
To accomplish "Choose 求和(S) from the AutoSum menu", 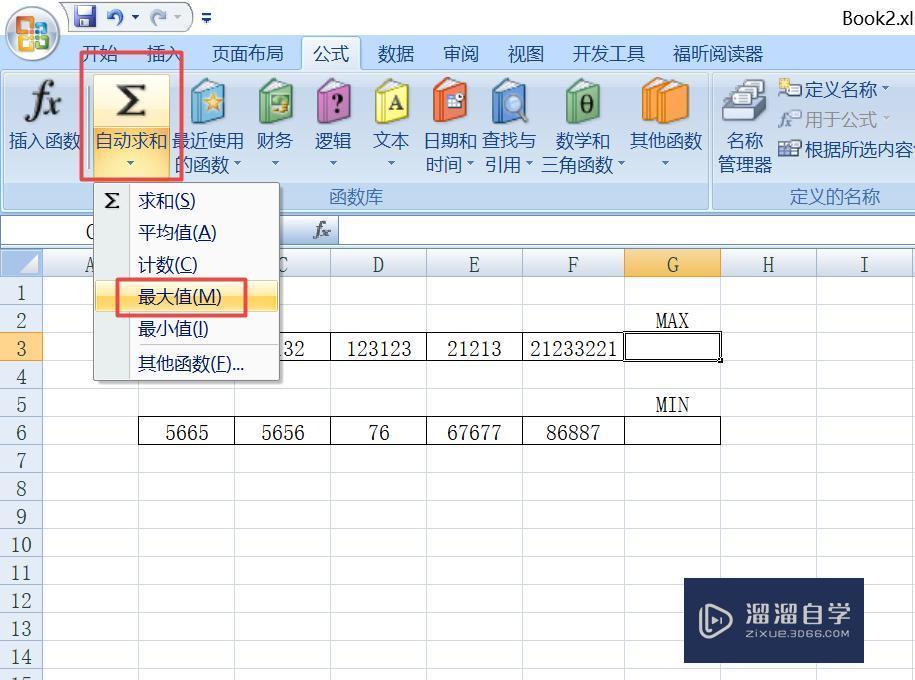I will pyautogui.click(x=186, y=201).
